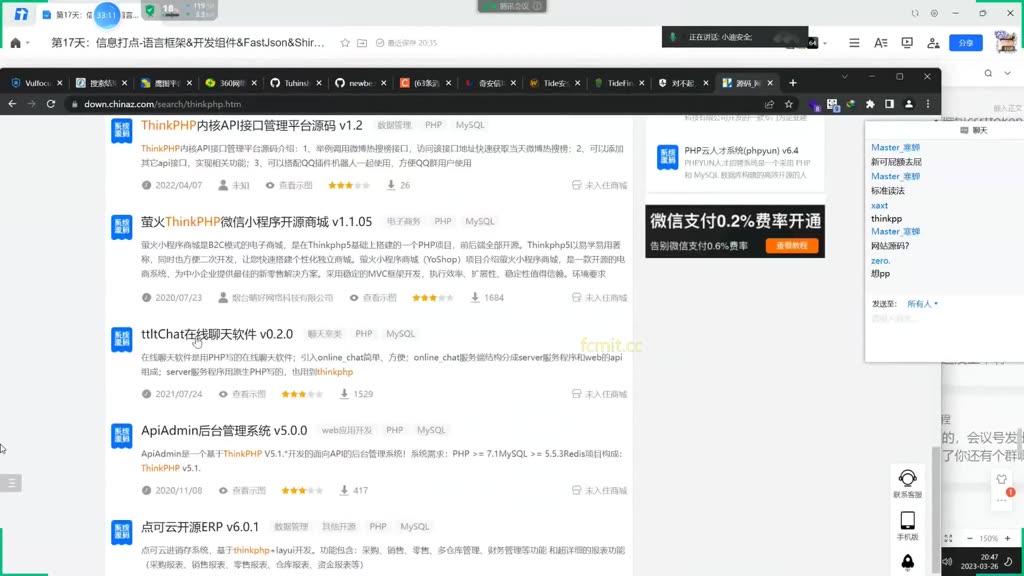Open ttltChat在线聊天软件 v0.2.0 link
Viewport: 1024px width, 576px height.
[x=217, y=334]
